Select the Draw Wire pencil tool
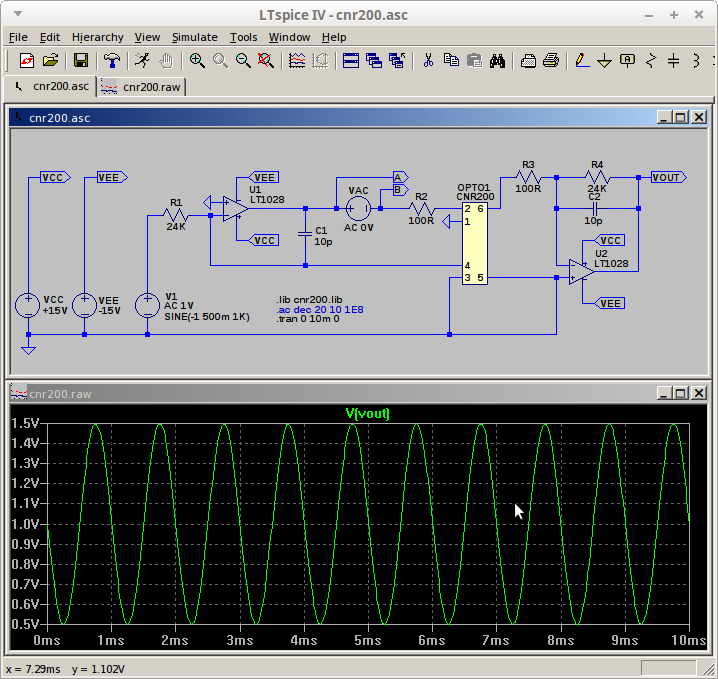This screenshot has height=679, width=718. pos(582,60)
